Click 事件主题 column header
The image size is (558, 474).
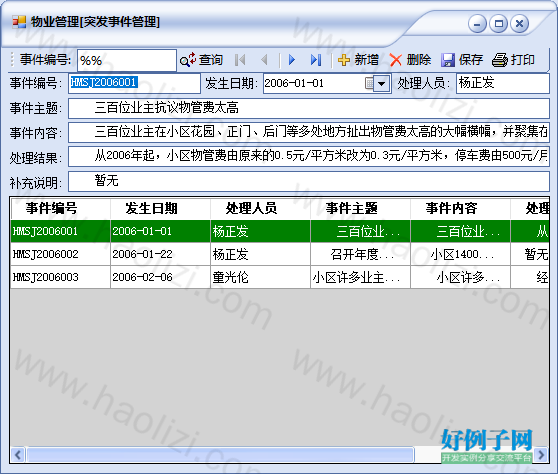coord(360,209)
